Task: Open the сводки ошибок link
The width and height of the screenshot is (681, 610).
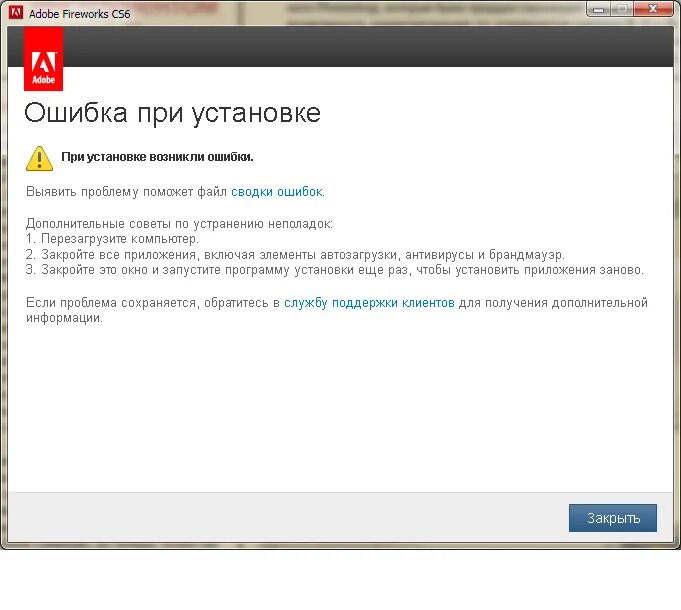Action: click(277, 191)
